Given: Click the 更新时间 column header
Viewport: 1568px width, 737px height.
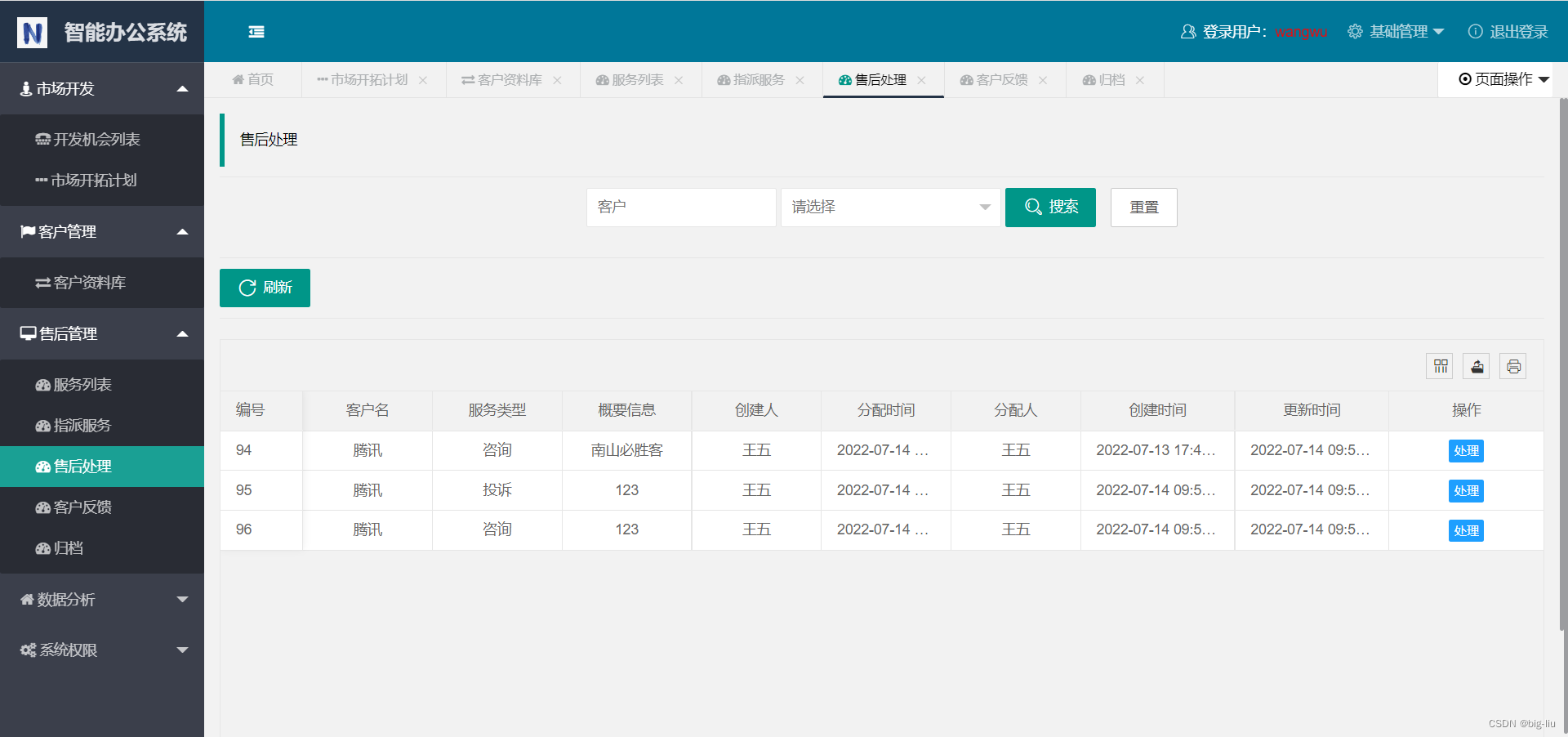Looking at the screenshot, I should pyautogui.click(x=1312, y=410).
